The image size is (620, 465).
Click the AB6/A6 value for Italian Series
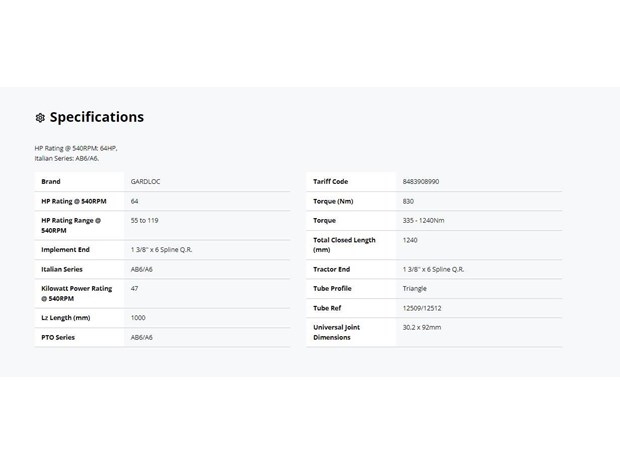click(x=142, y=269)
